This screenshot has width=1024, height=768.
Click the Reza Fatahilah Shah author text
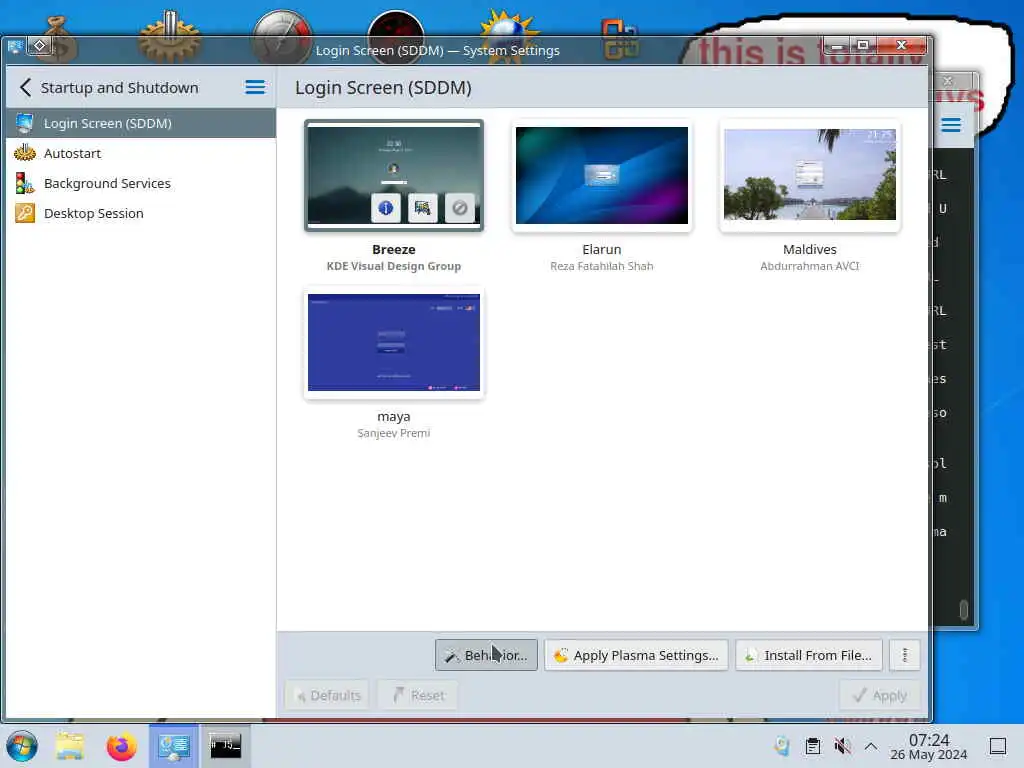pos(601,266)
